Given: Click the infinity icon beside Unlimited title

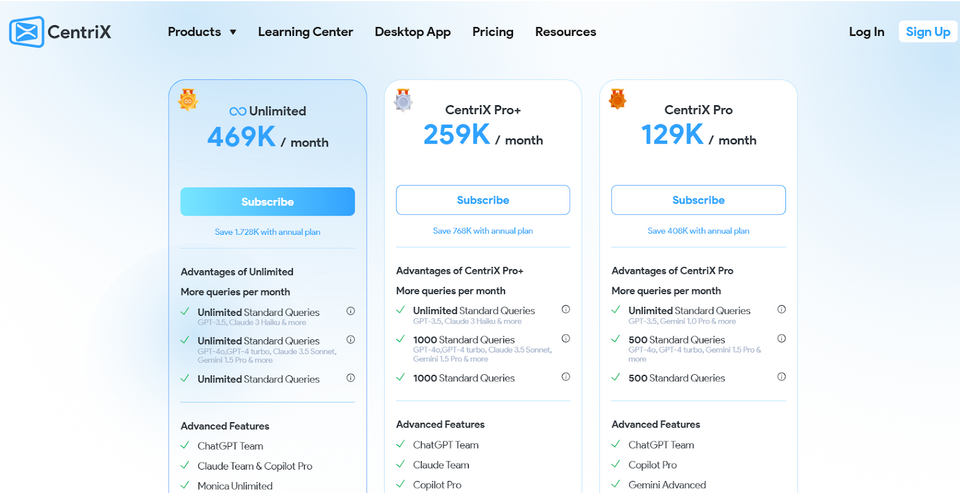Looking at the screenshot, I should coord(238,111).
